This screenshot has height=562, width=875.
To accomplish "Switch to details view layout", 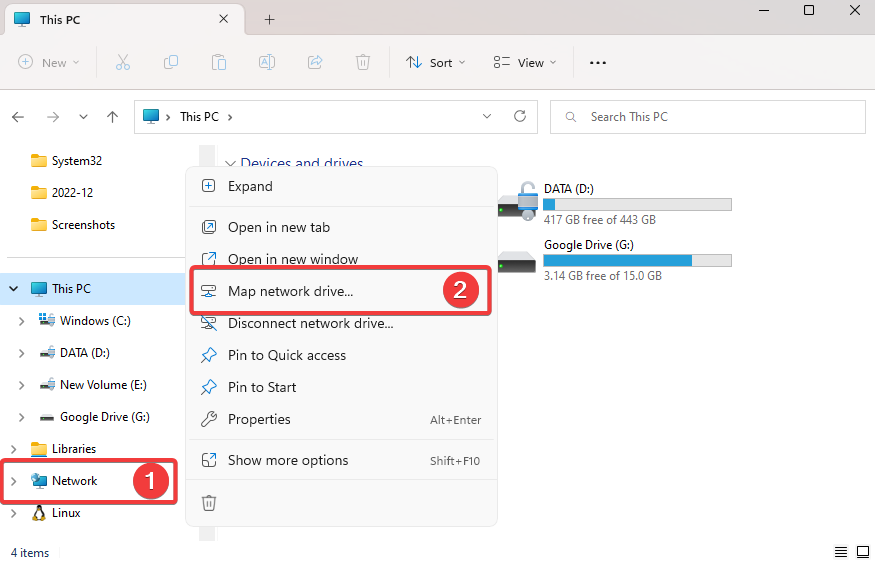I will pyautogui.click(x=841, y=552).
